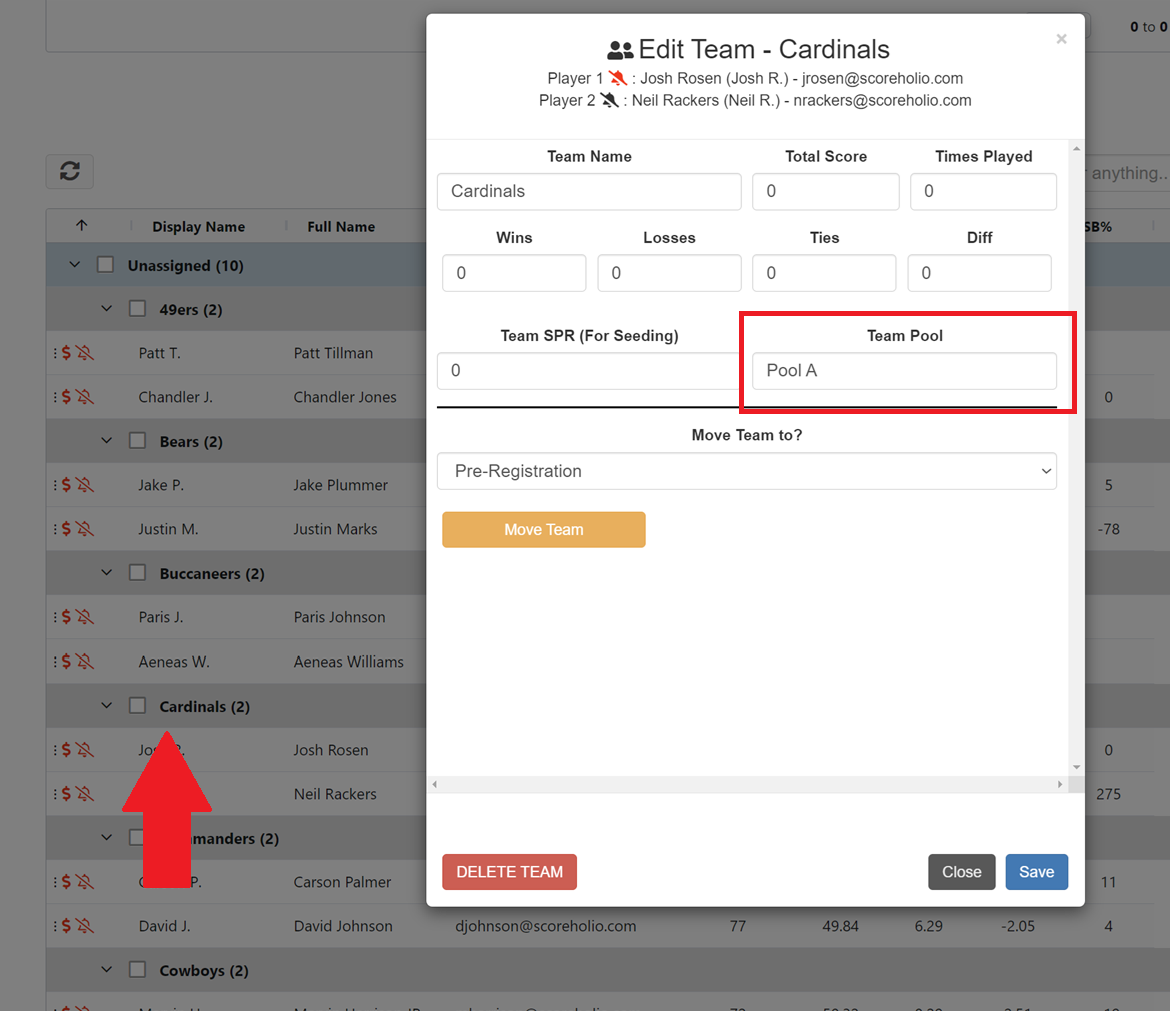Open the Move Team to dropdown

click(x=746, y=471)
